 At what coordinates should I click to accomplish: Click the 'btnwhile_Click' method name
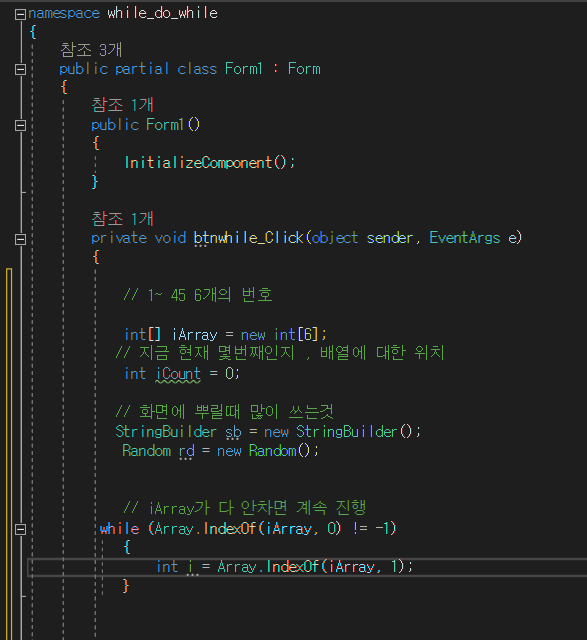point(249,238)
